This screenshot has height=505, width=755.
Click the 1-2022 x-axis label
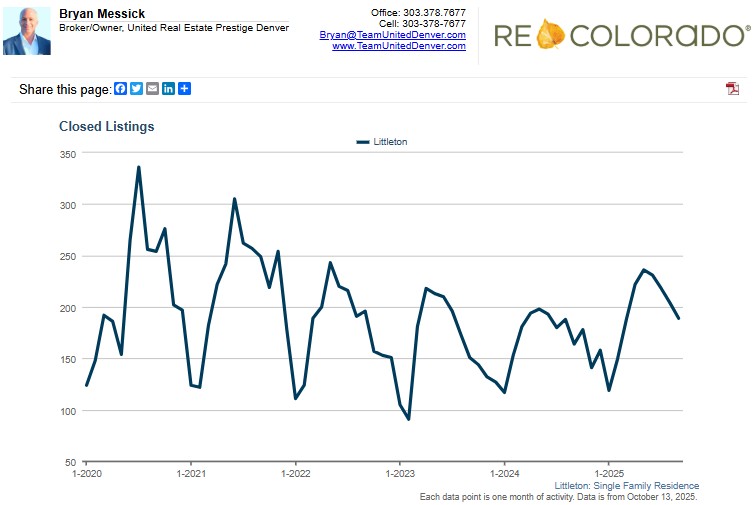click(x=295, y=472)
